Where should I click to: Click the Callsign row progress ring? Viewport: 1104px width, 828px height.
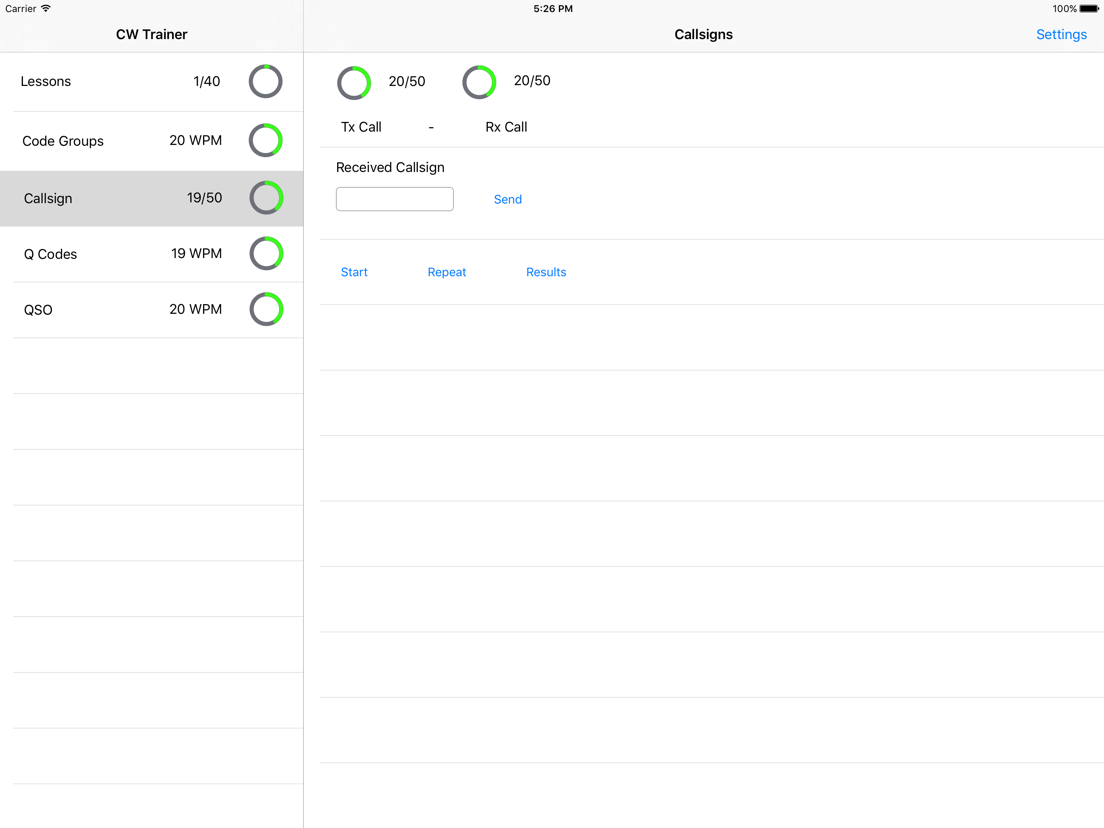[266, 198]
